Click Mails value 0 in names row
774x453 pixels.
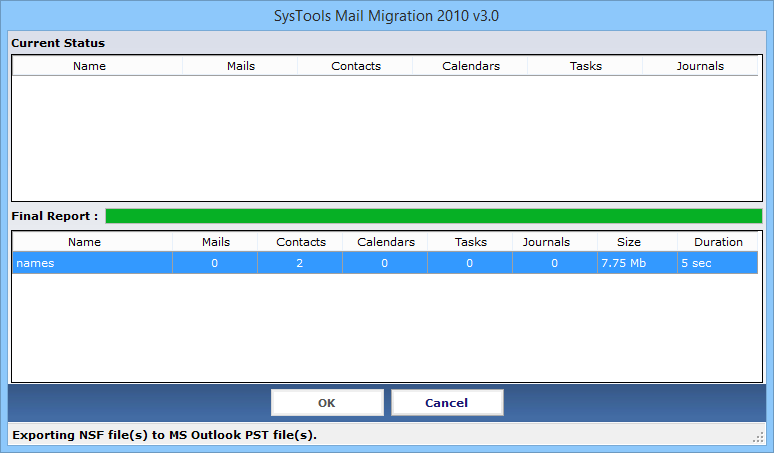click(x=215, y=263)
